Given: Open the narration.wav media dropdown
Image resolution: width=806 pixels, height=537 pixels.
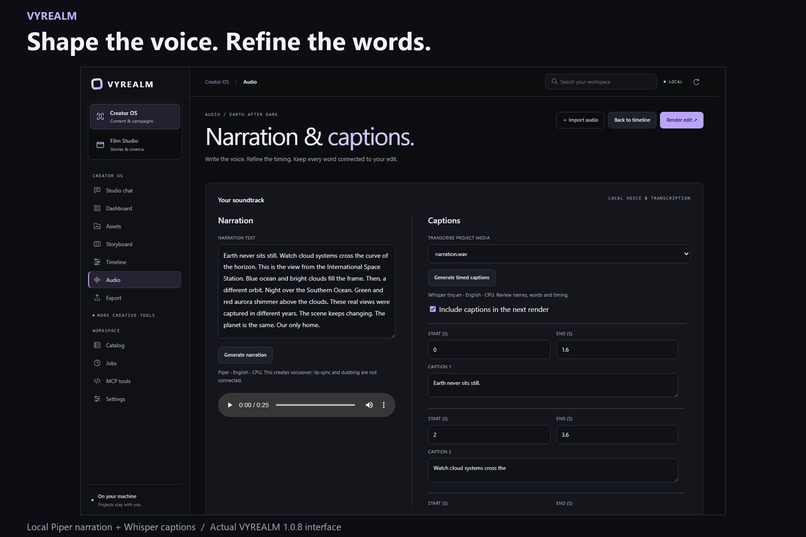Looking at the screenshot, I should pyautogui.click(x=559, y=254).
